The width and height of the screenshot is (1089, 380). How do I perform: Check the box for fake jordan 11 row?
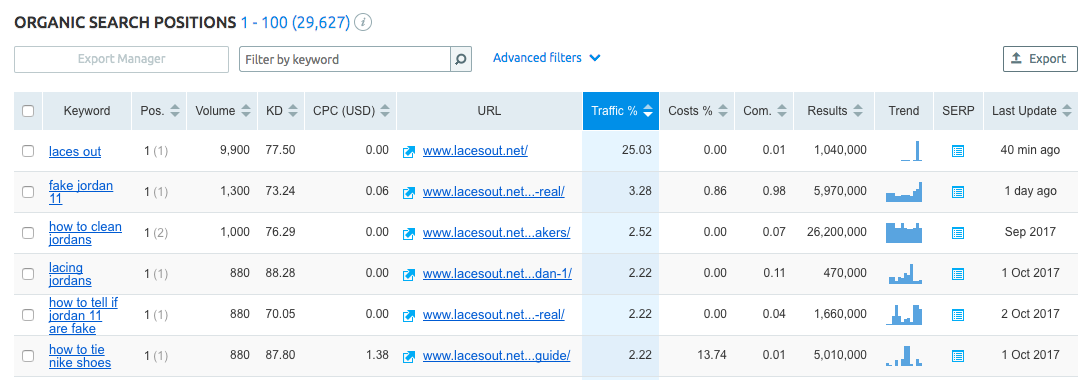pos(28,192)
